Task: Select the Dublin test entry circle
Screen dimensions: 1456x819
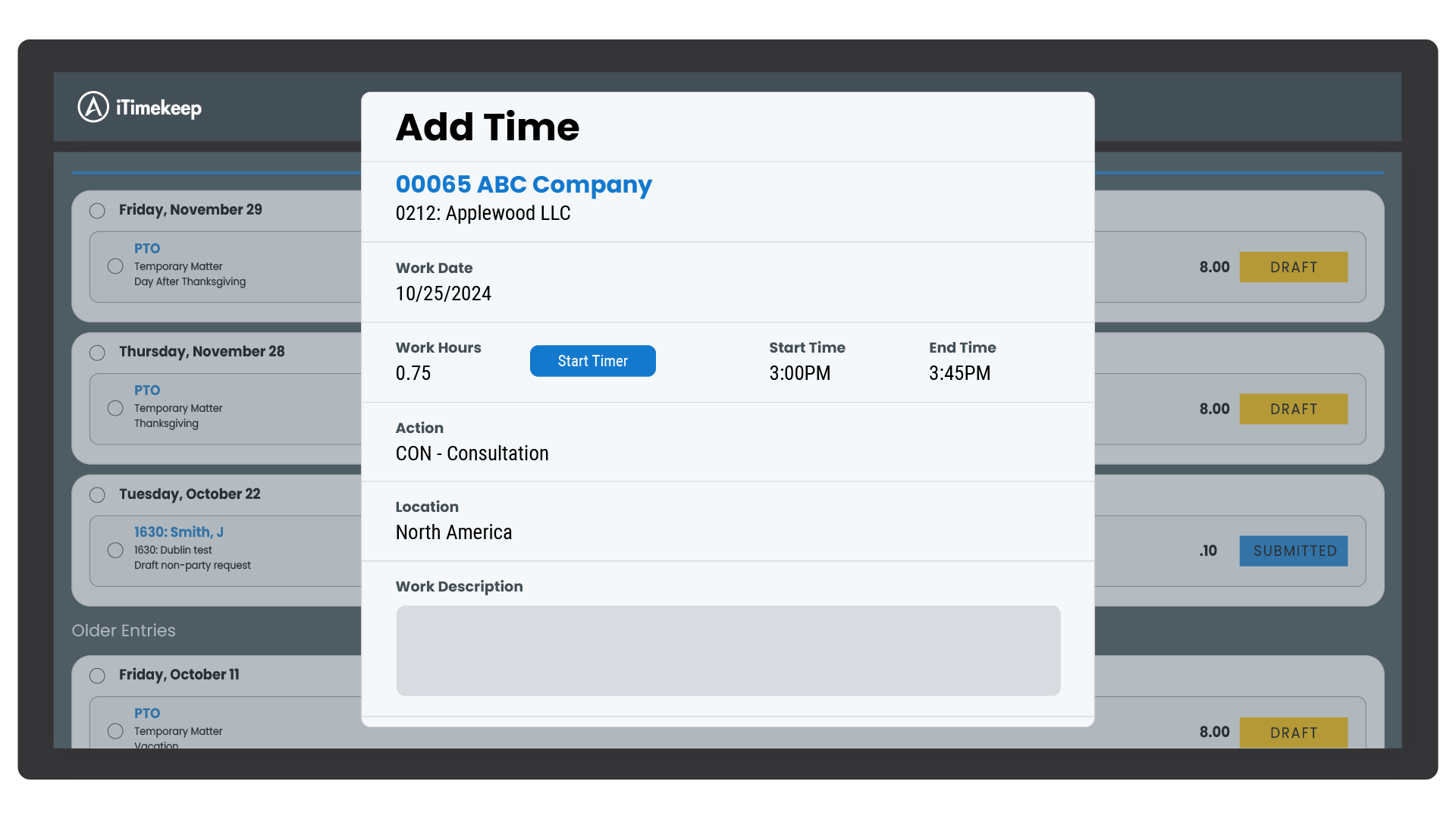Action: pos(115,550)
